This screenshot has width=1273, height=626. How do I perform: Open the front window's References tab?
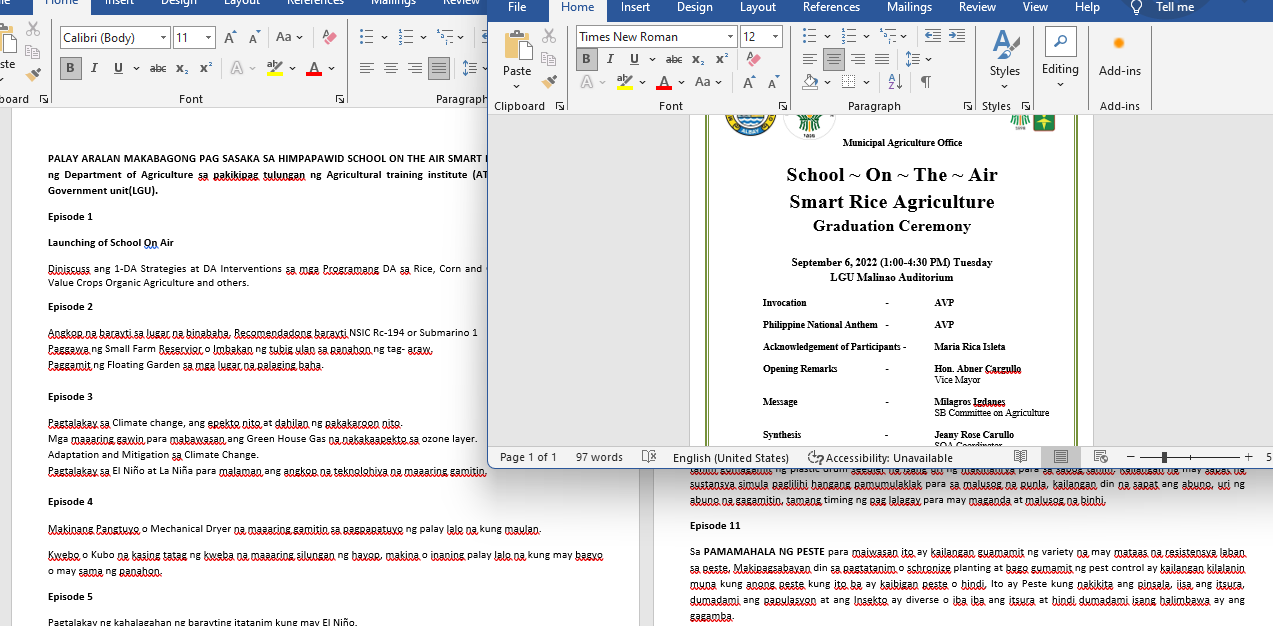(831, 7)
